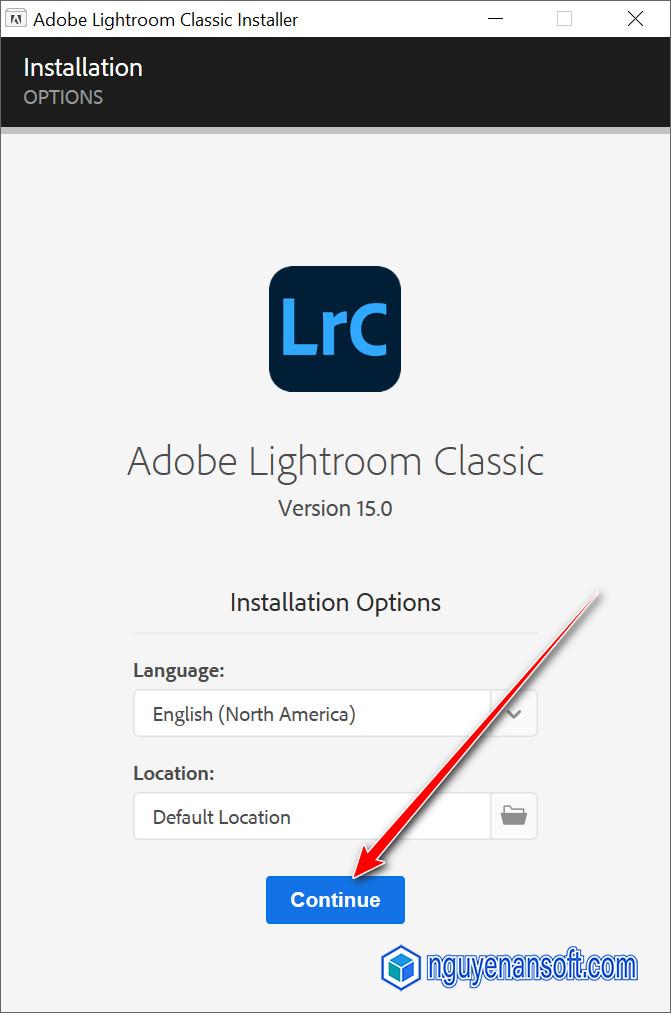
Task: Click the disabled maximize window box
Action: click(x=564, y=19)
